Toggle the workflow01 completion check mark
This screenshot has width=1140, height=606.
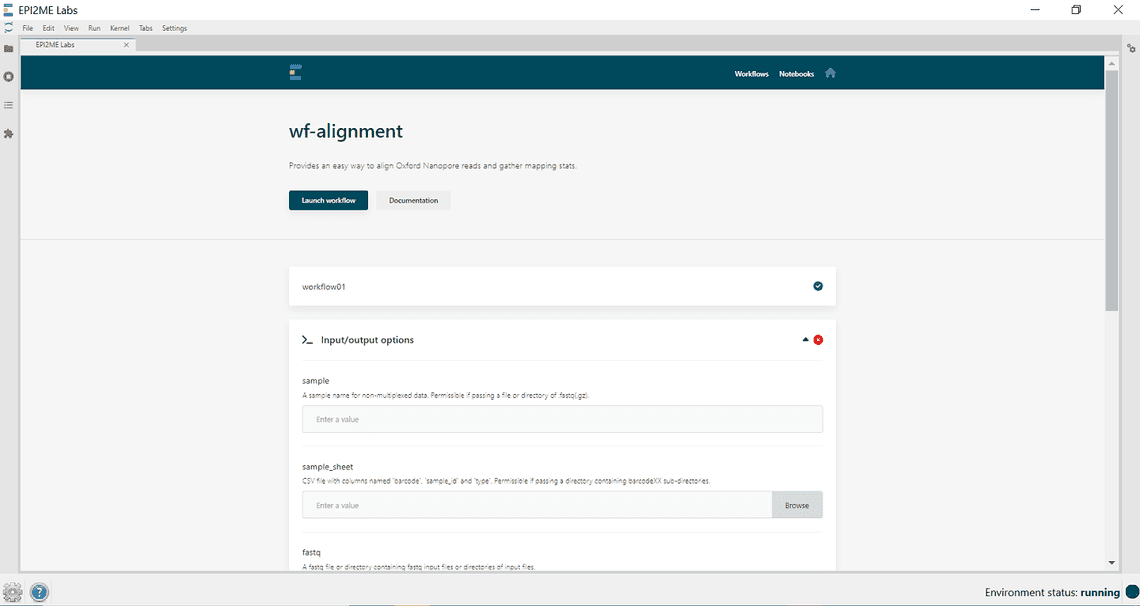[818, 286]
